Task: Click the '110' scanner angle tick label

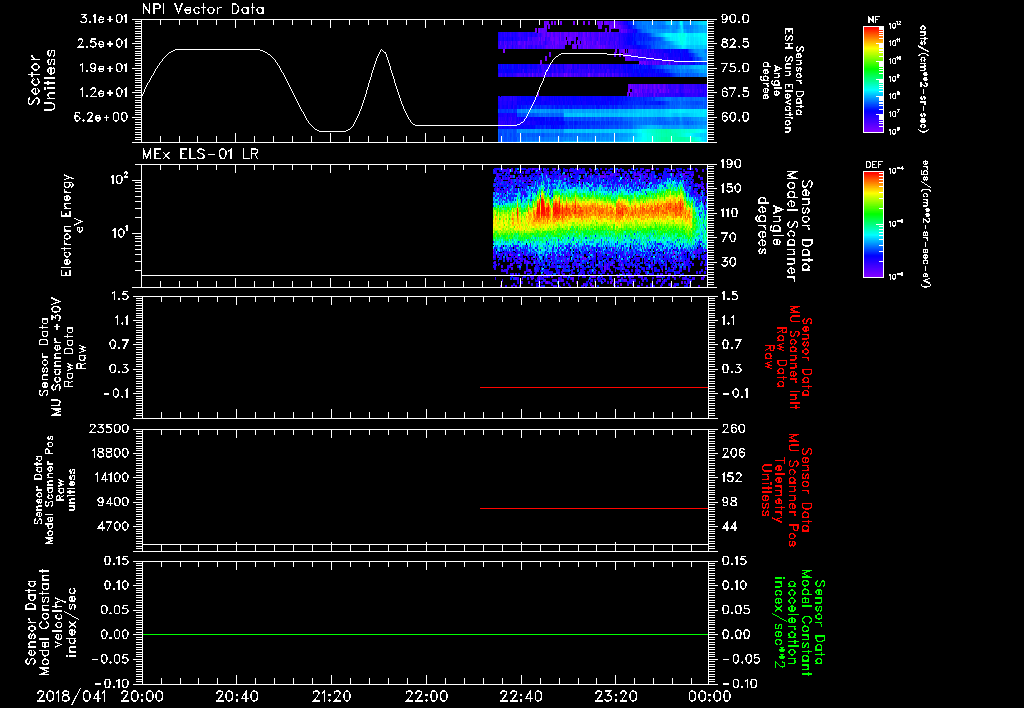Action: (x=732, y=213)
